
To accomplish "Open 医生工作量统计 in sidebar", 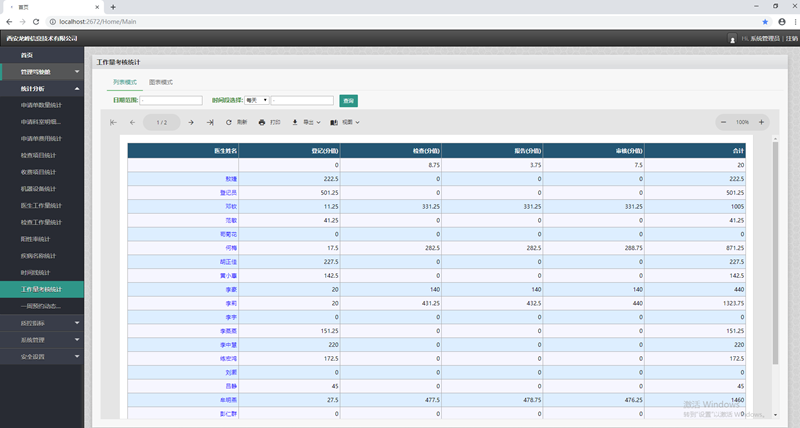I will click(42, 205).
